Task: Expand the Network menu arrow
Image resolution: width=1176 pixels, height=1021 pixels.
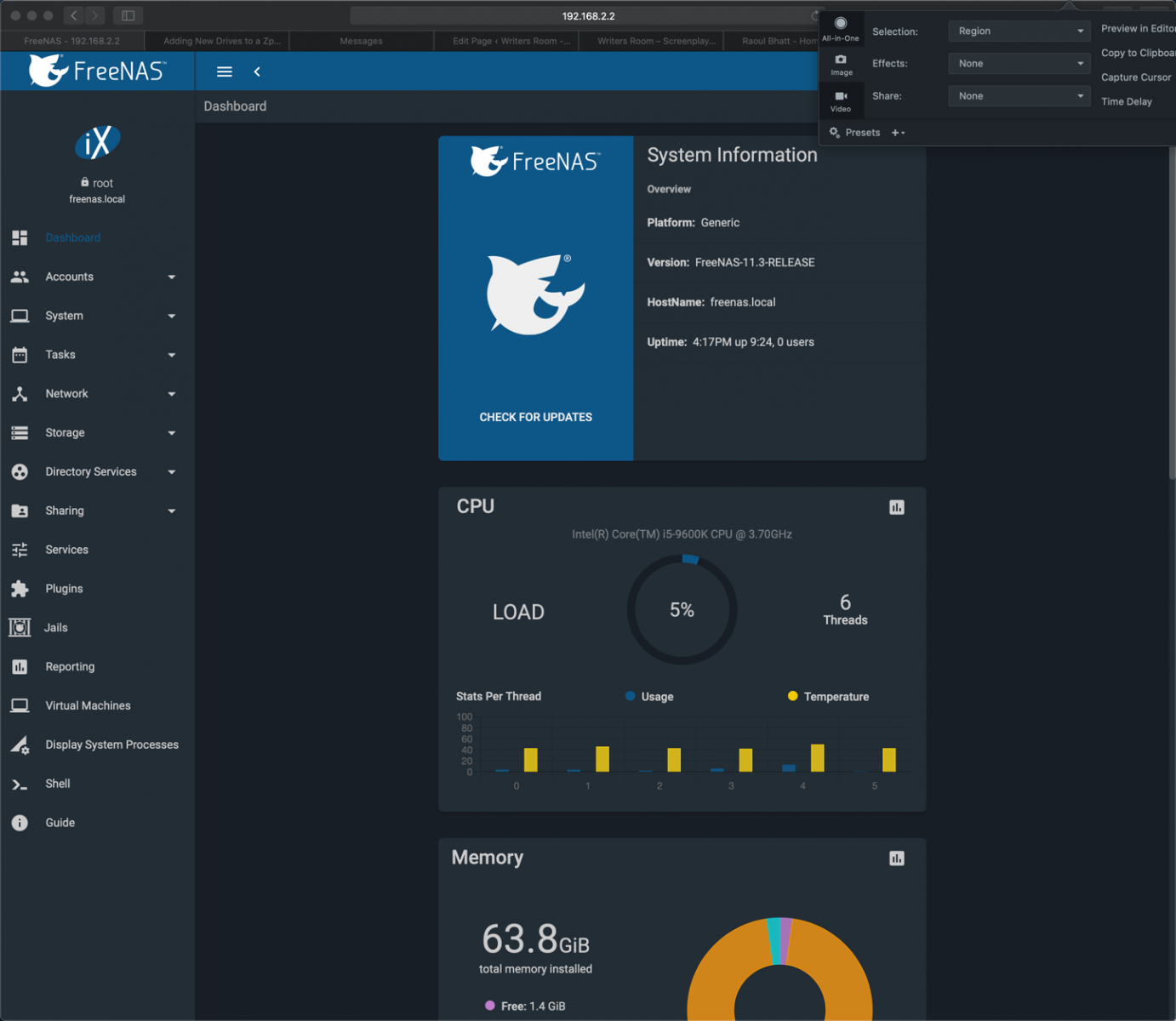Action: coord(172,394)
